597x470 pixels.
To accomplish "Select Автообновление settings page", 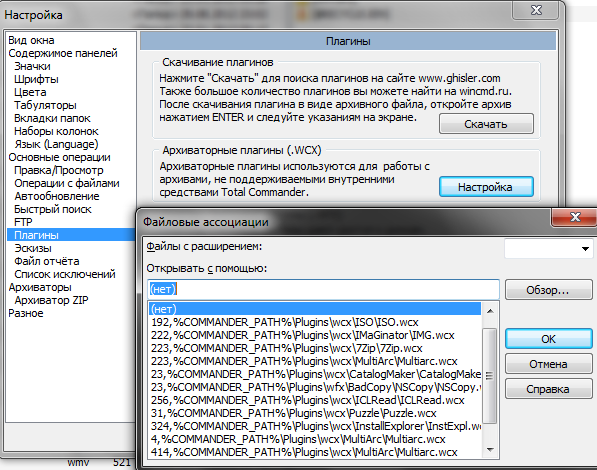I will click(x=57, y=196).
